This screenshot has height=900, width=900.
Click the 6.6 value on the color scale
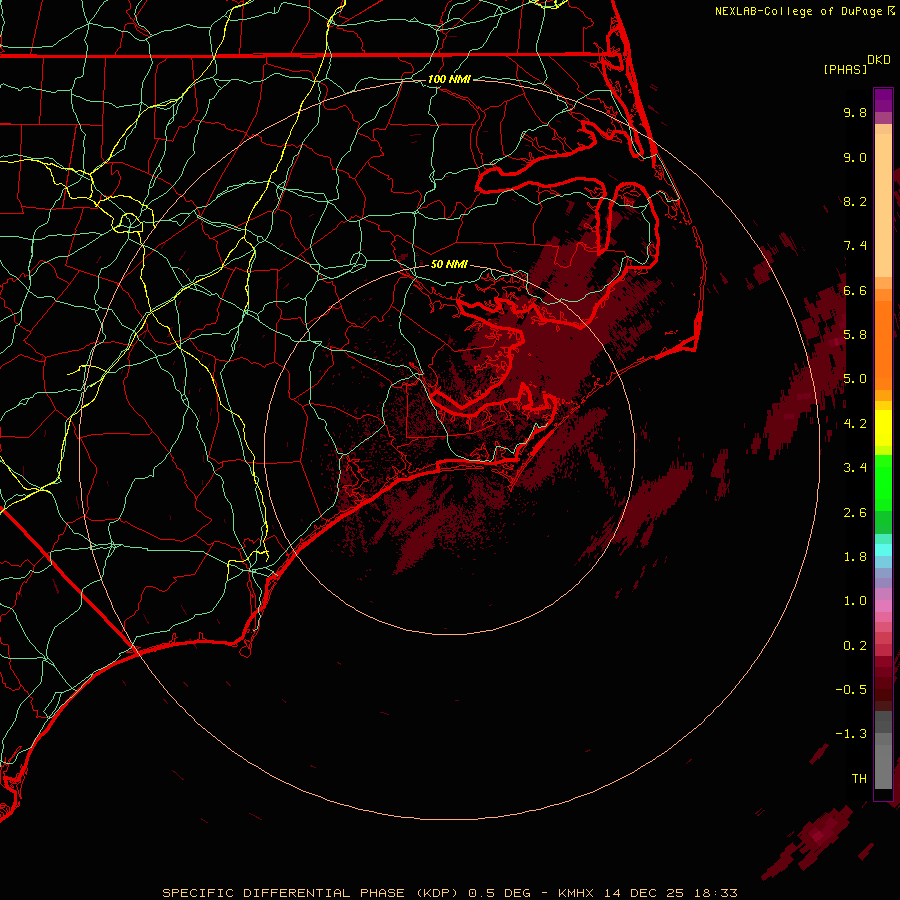855,290
